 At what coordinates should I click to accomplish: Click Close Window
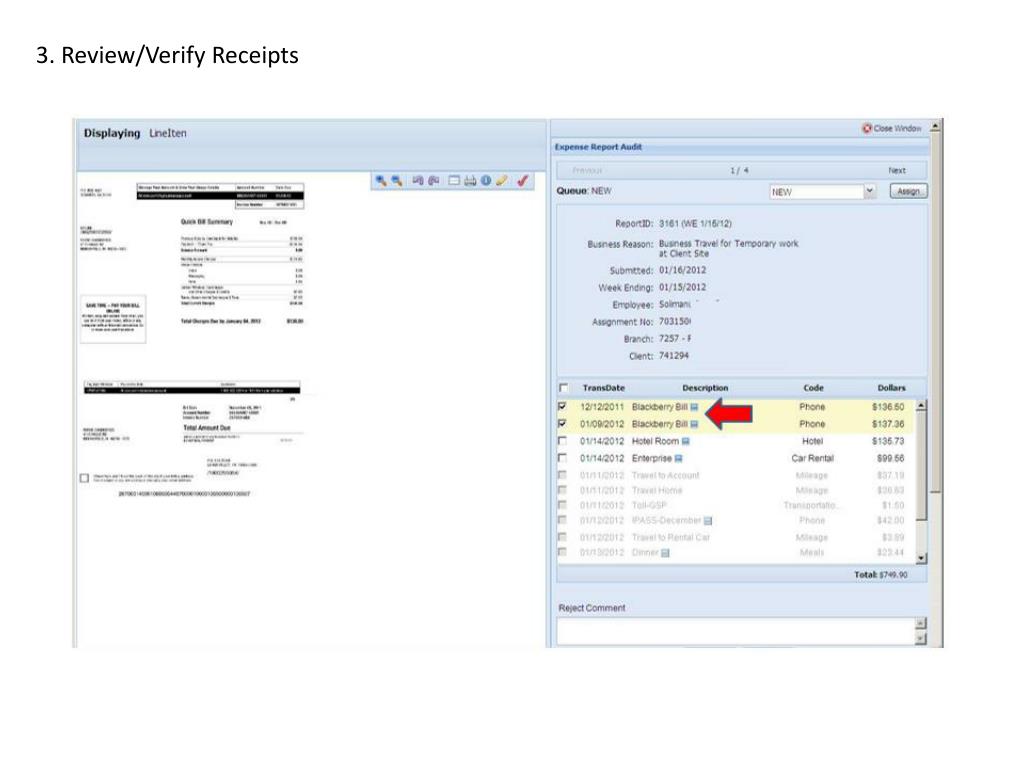892,129
